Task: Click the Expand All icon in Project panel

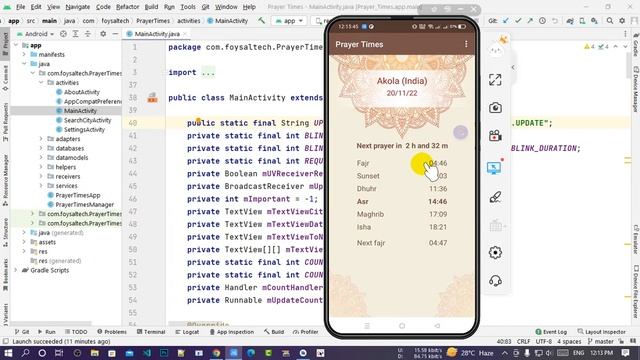Action: coord(76,34)
